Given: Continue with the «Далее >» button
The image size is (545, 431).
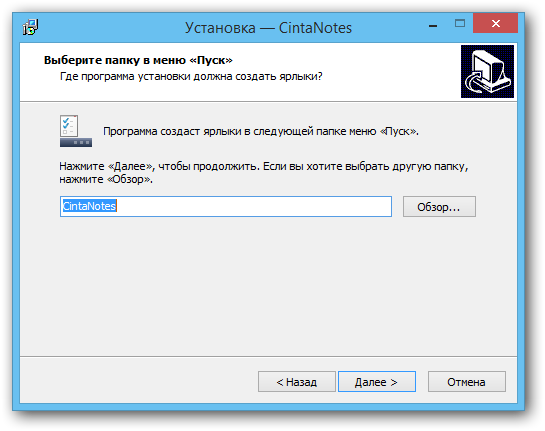Looking at the screenshot, I should pos(377,382).
